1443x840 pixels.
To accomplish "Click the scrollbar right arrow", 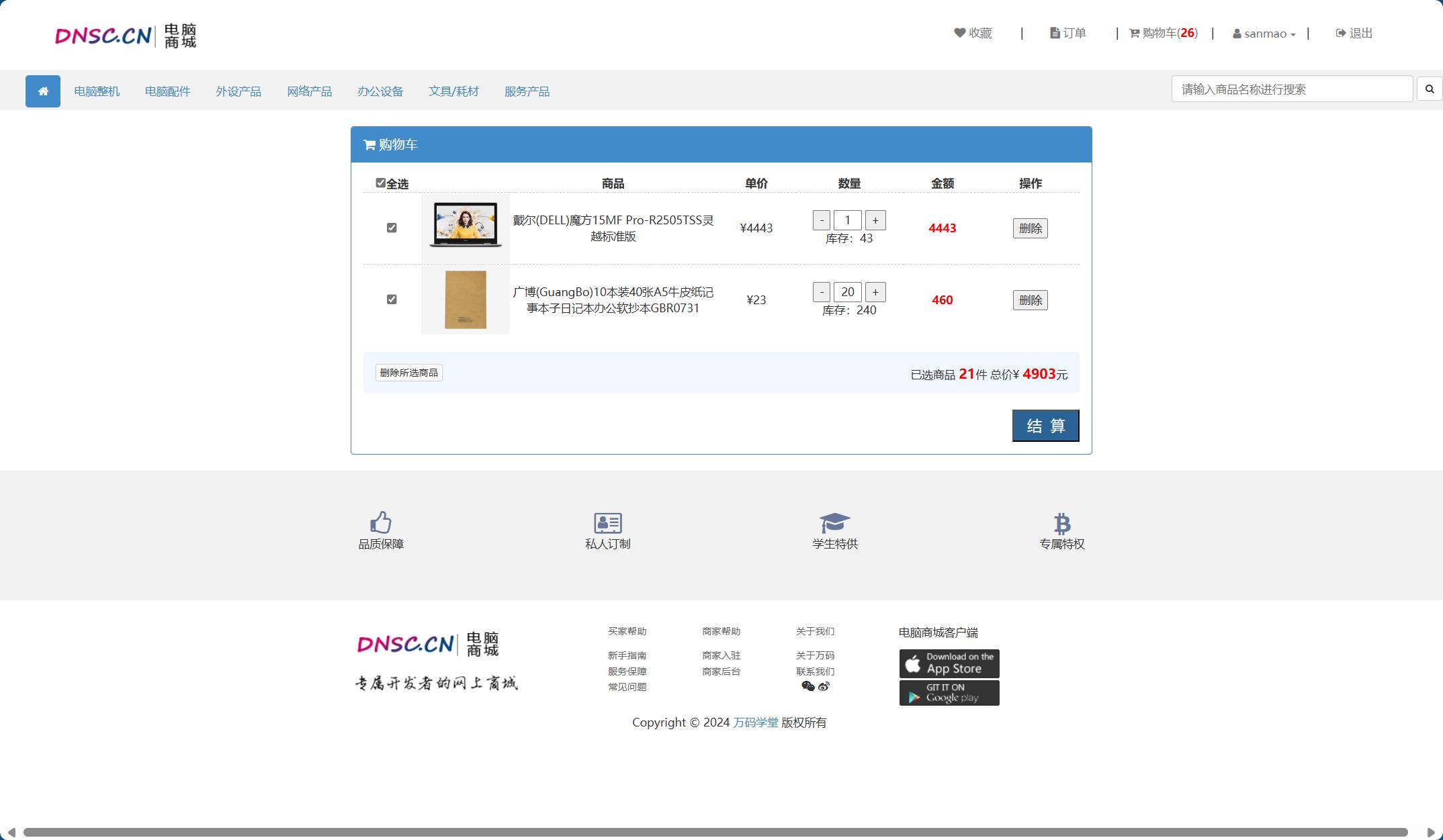I will click(1431, 833).
